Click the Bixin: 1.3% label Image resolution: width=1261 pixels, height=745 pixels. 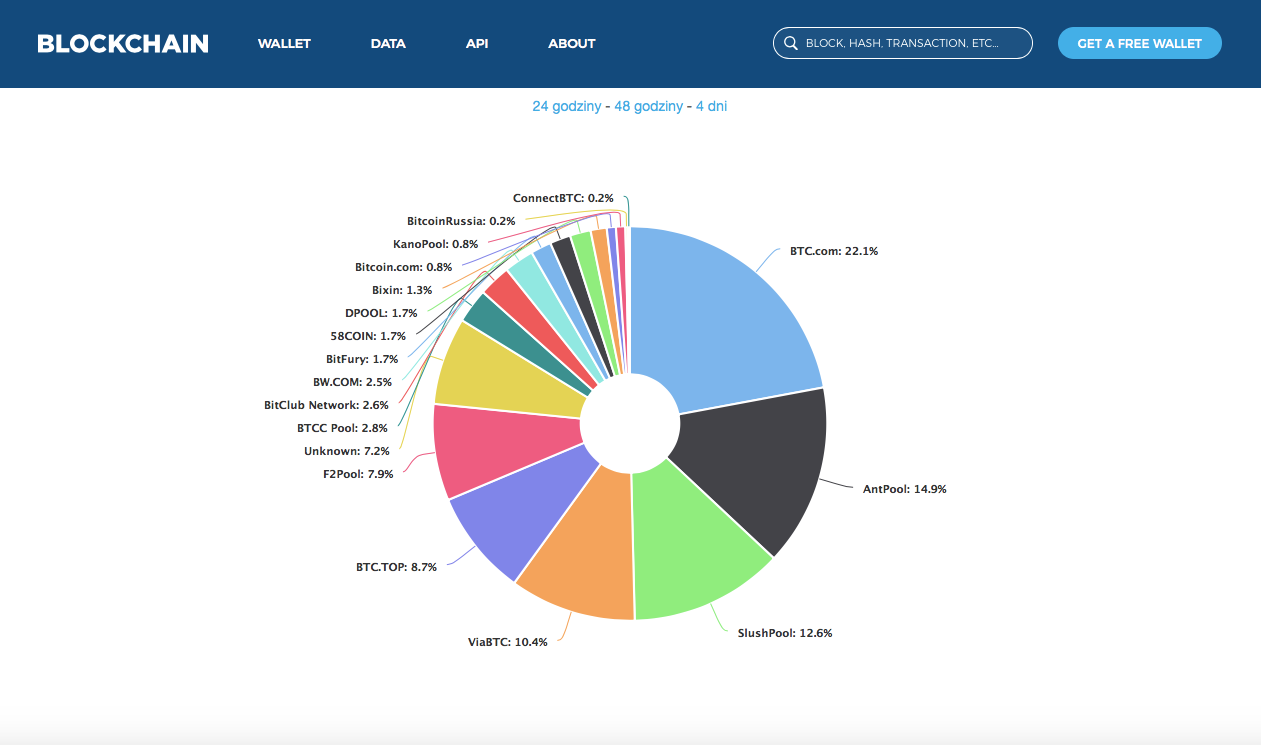click(402, 290)
